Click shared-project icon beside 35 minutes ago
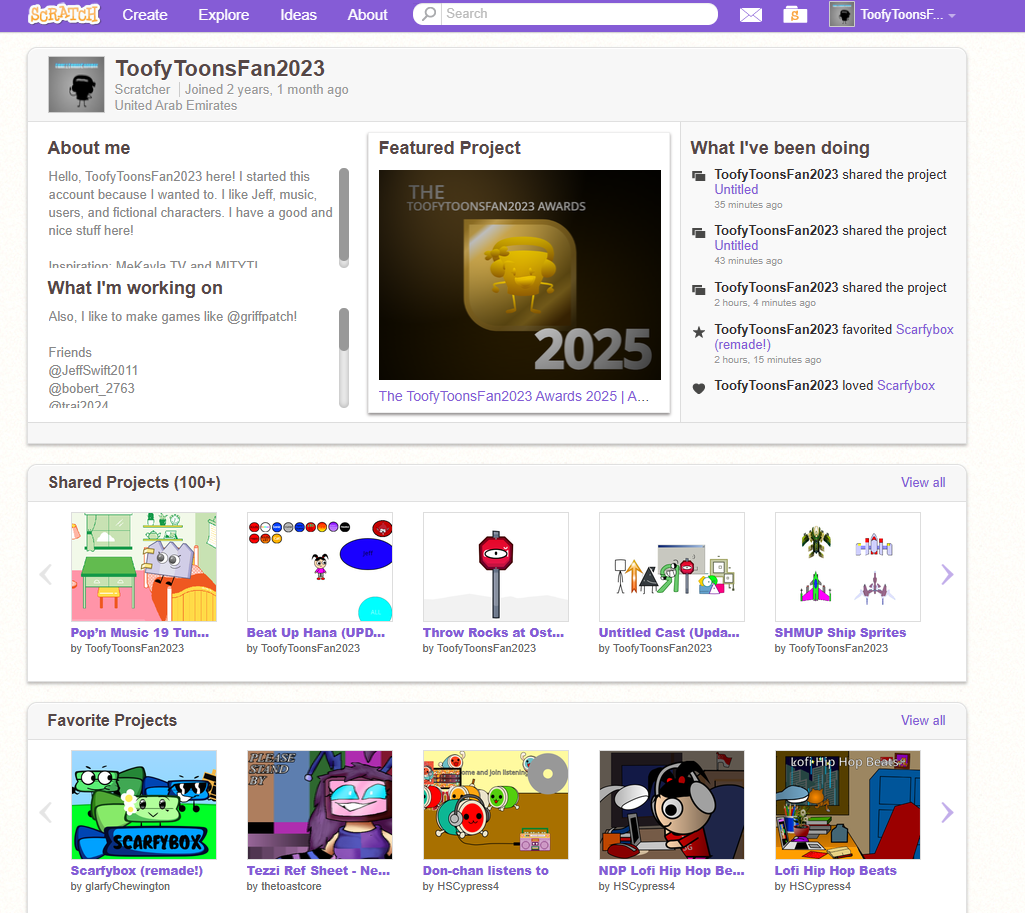 [699, 176]
